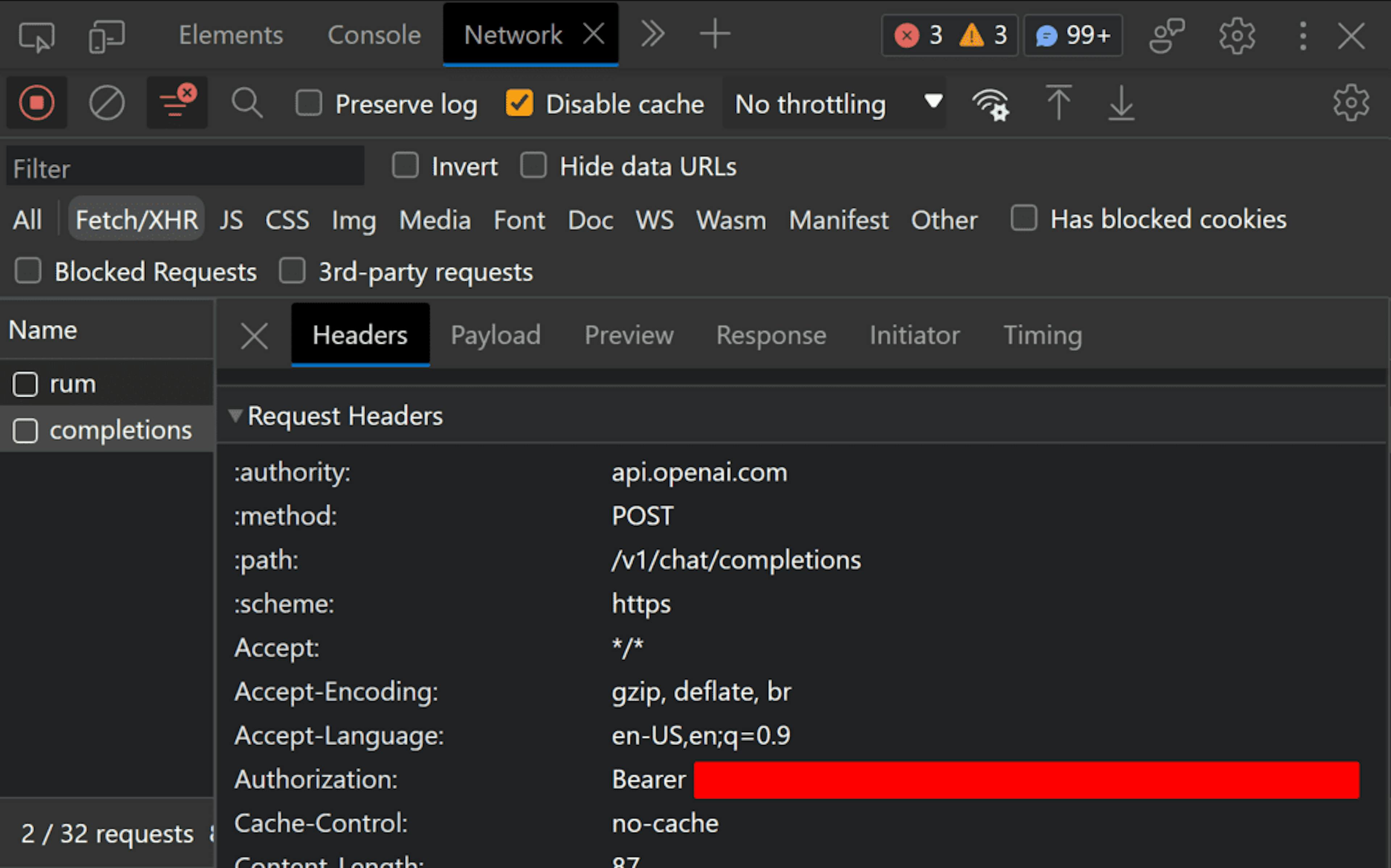Open Network panel settings gear
This screenshot has width=1391, height=868.
(x=1352, y=103)
